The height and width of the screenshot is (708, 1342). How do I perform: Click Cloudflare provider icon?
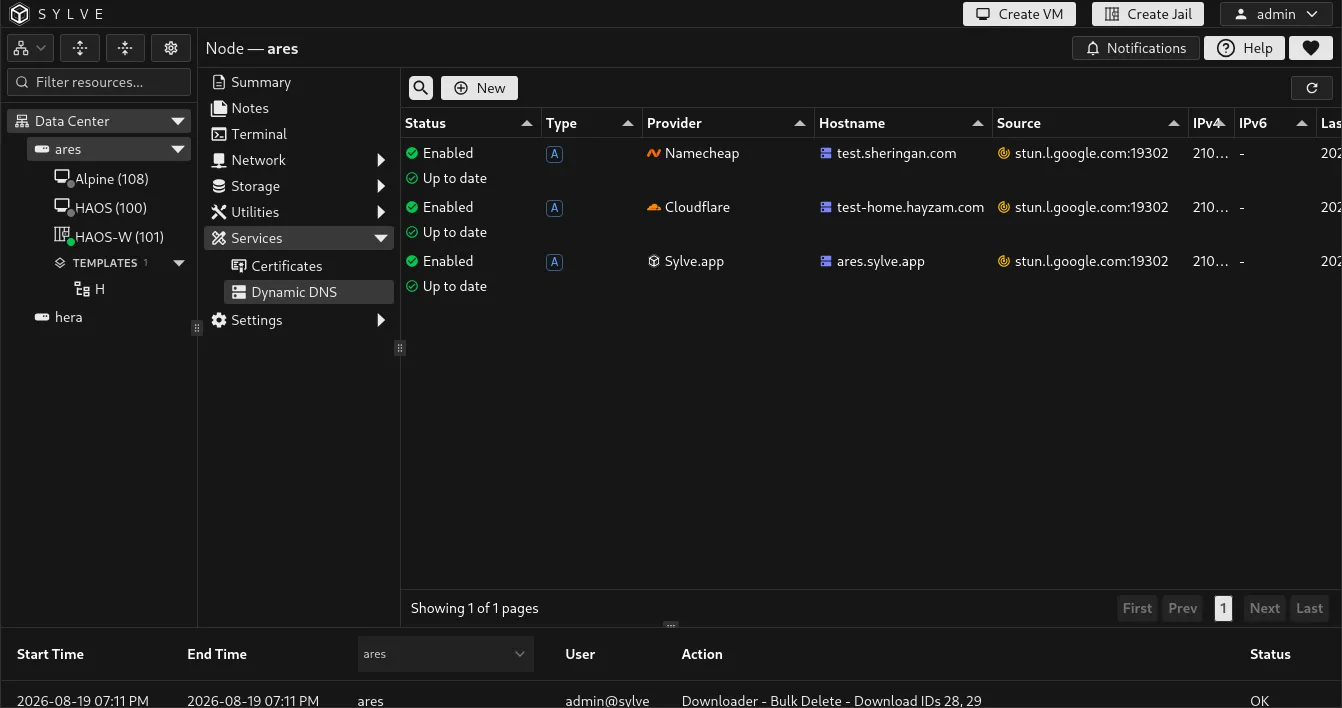coord(654,207)
